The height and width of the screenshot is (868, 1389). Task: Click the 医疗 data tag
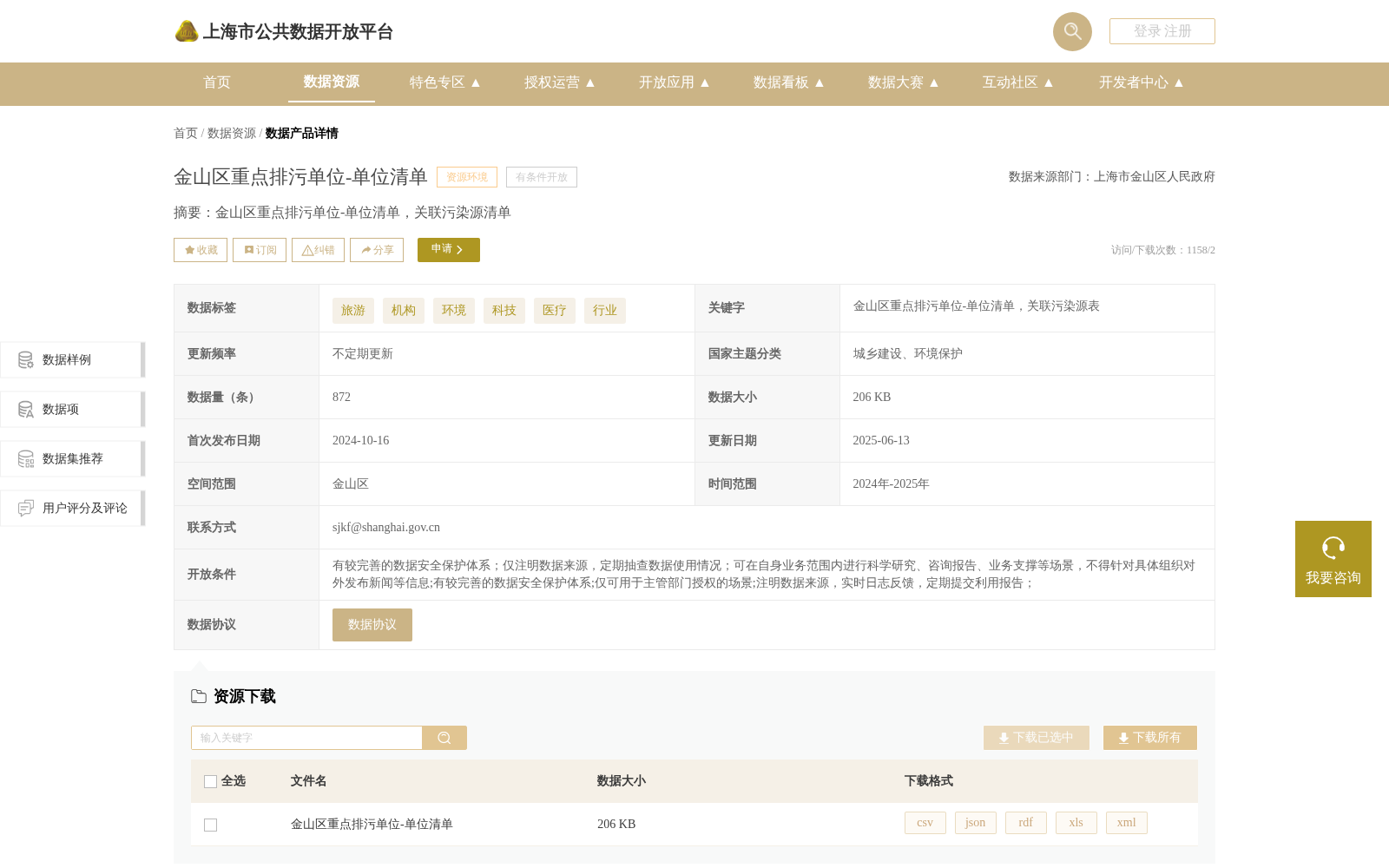pyautogui.click(x=555, y=311)
